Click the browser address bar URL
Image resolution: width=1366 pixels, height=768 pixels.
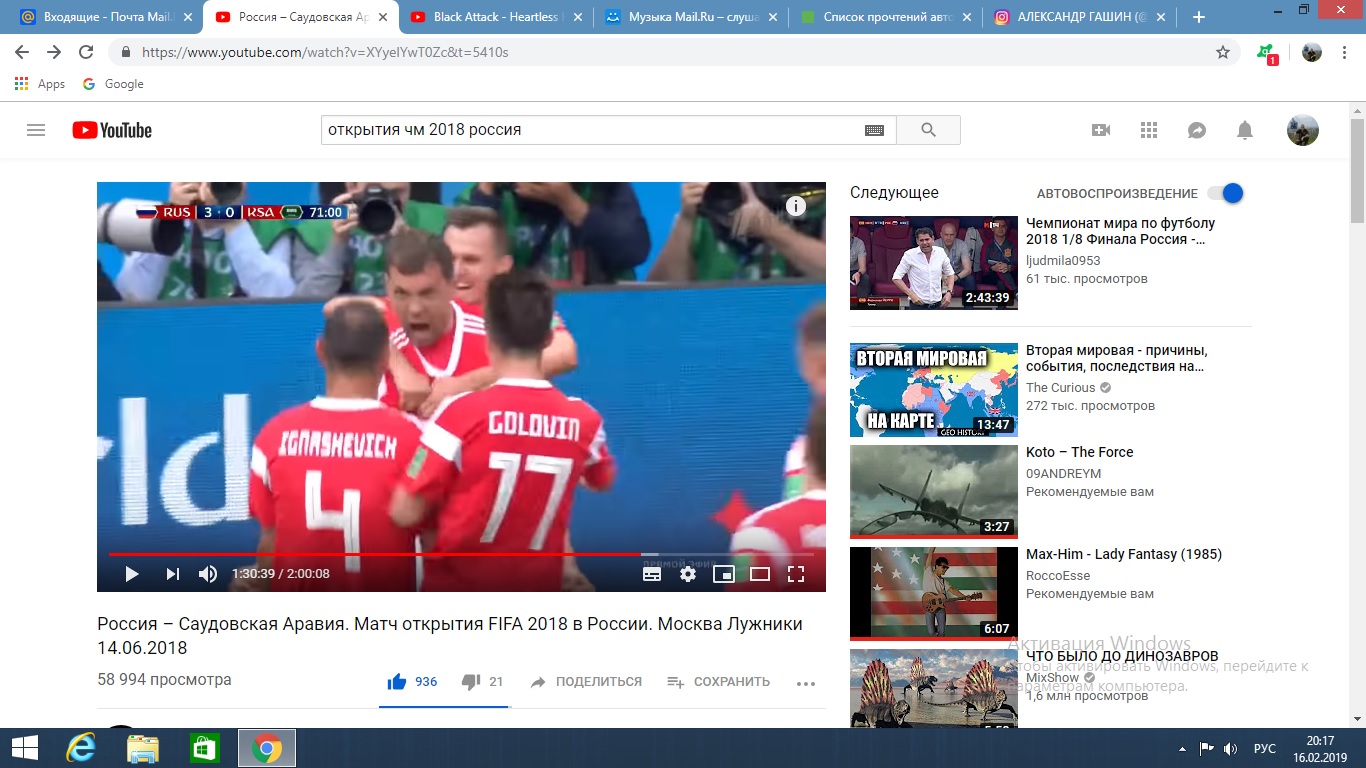325,52
